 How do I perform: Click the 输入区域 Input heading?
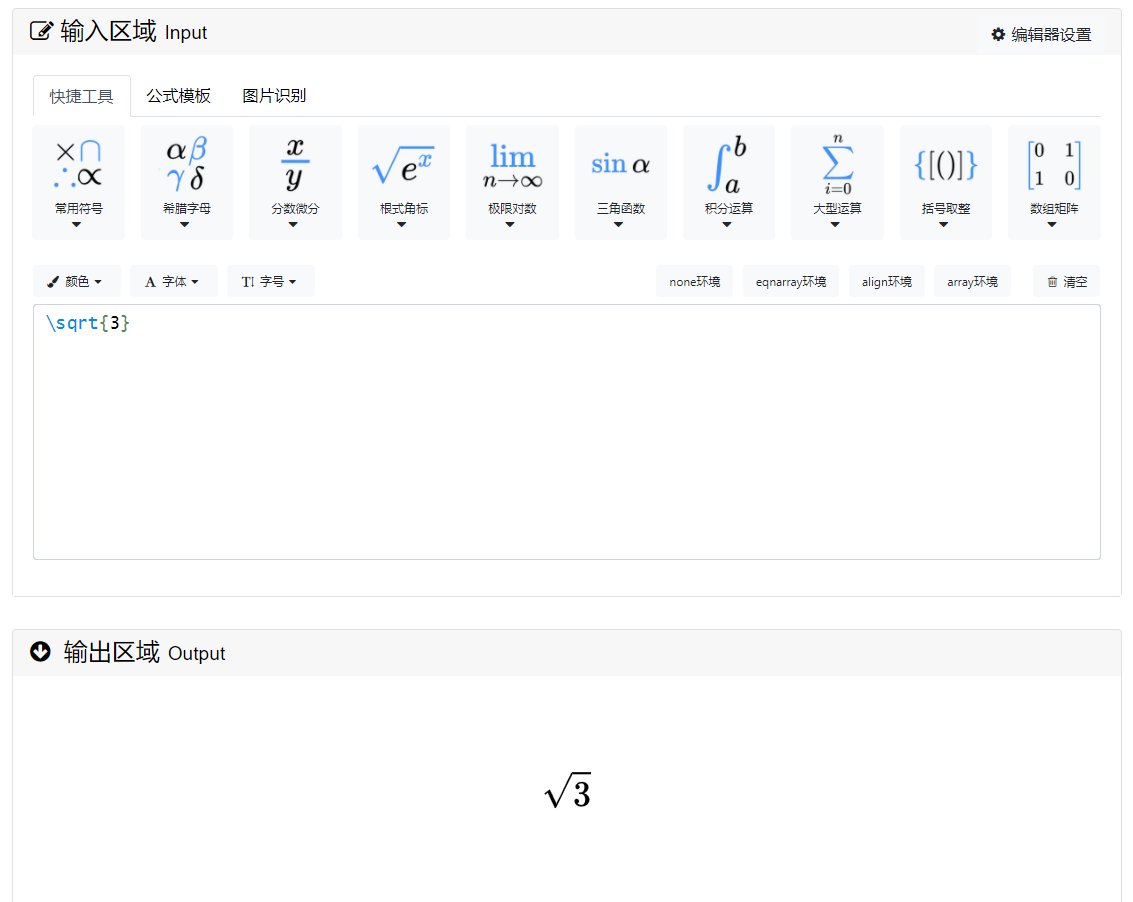click(134, 32)
